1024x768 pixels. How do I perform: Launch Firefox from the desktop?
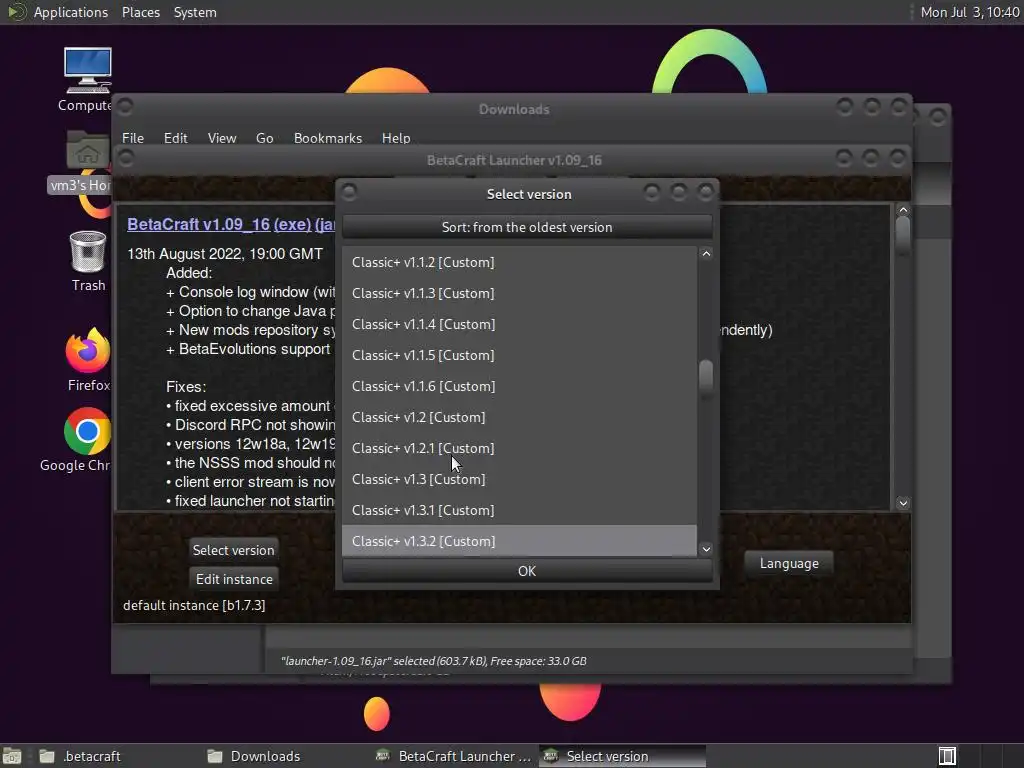pos(88,351)
